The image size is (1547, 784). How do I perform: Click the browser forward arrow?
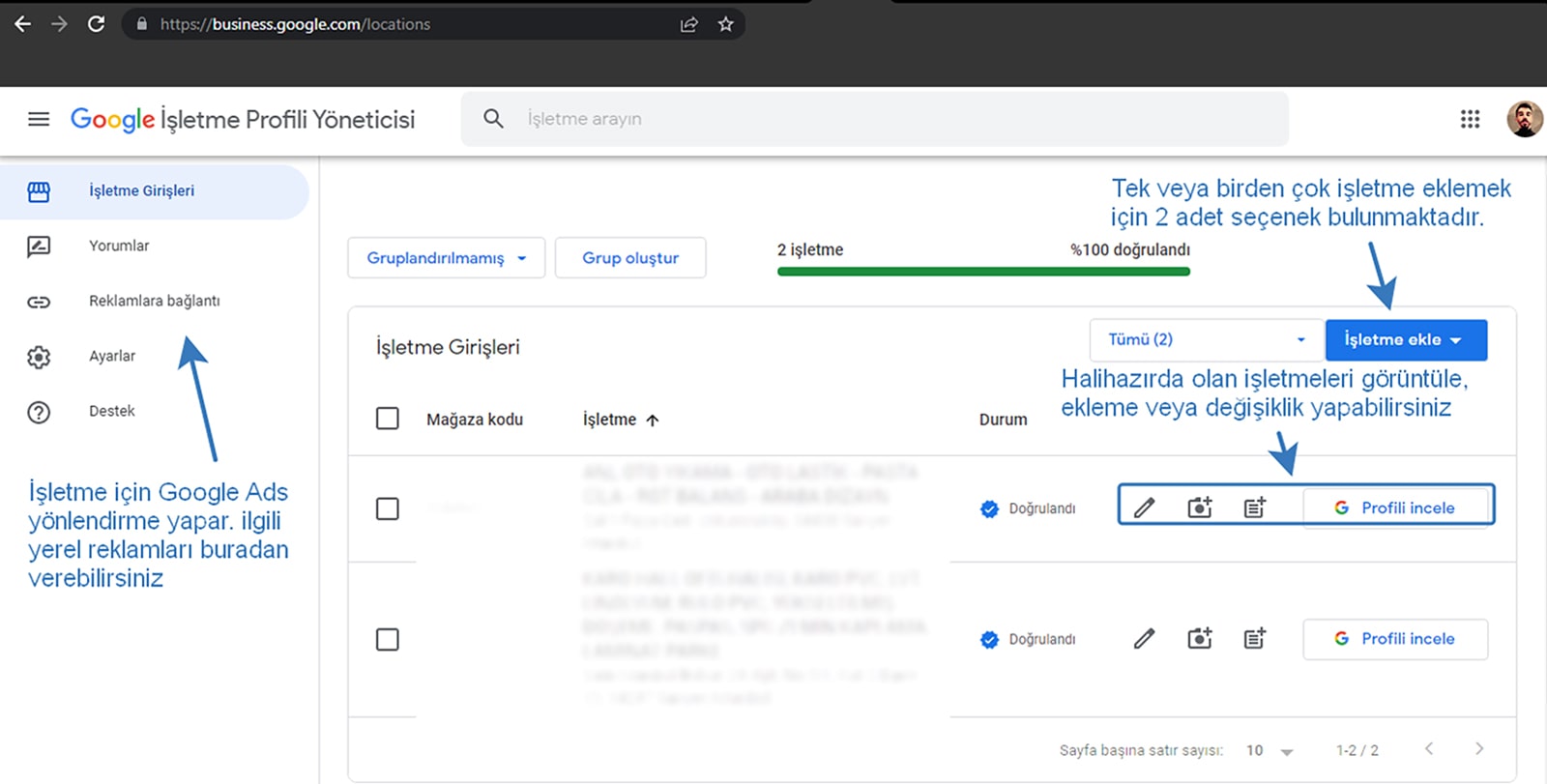coord(59,24)
